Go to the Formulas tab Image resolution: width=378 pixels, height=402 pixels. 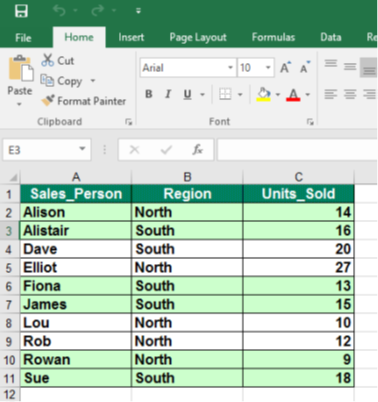pos(273,37)
